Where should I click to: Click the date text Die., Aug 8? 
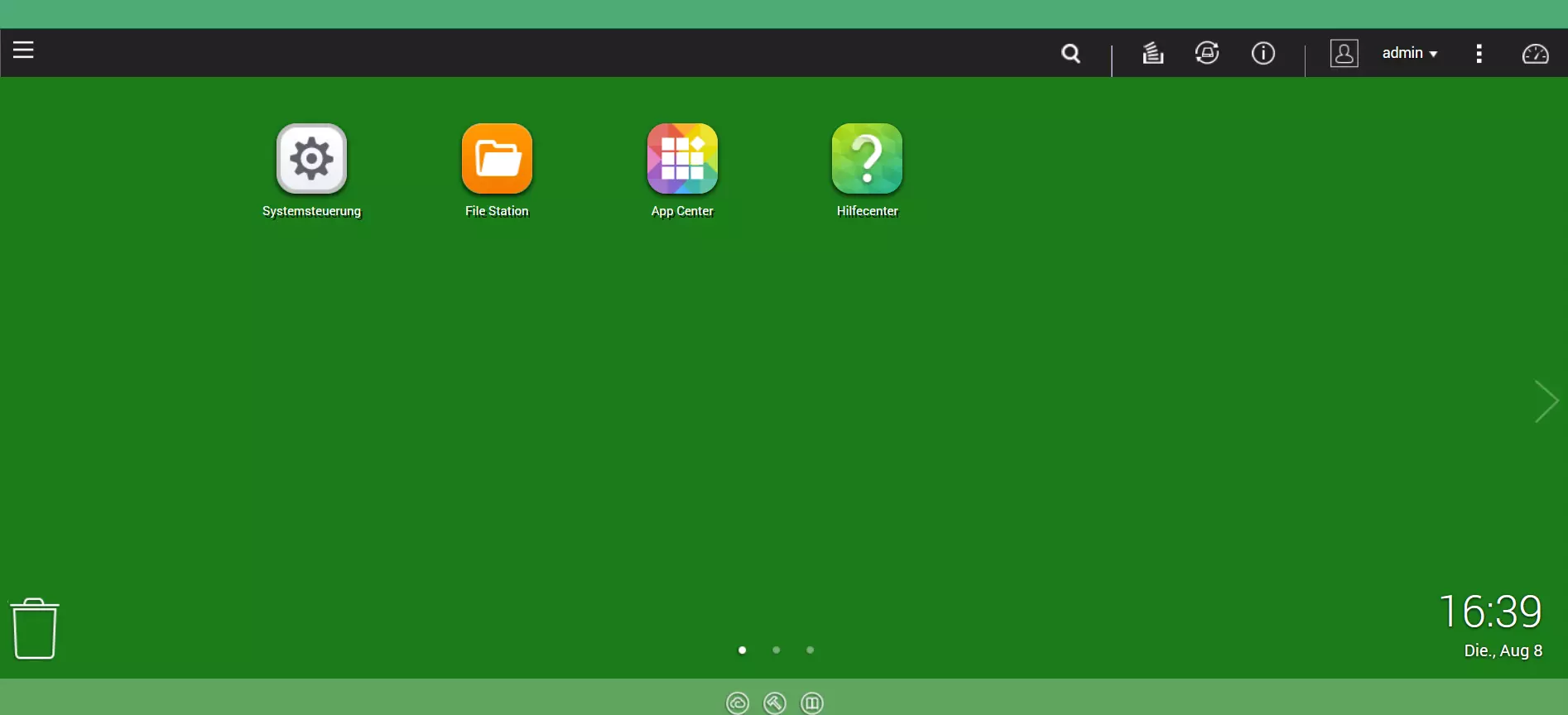click(x=1503, y=650)
